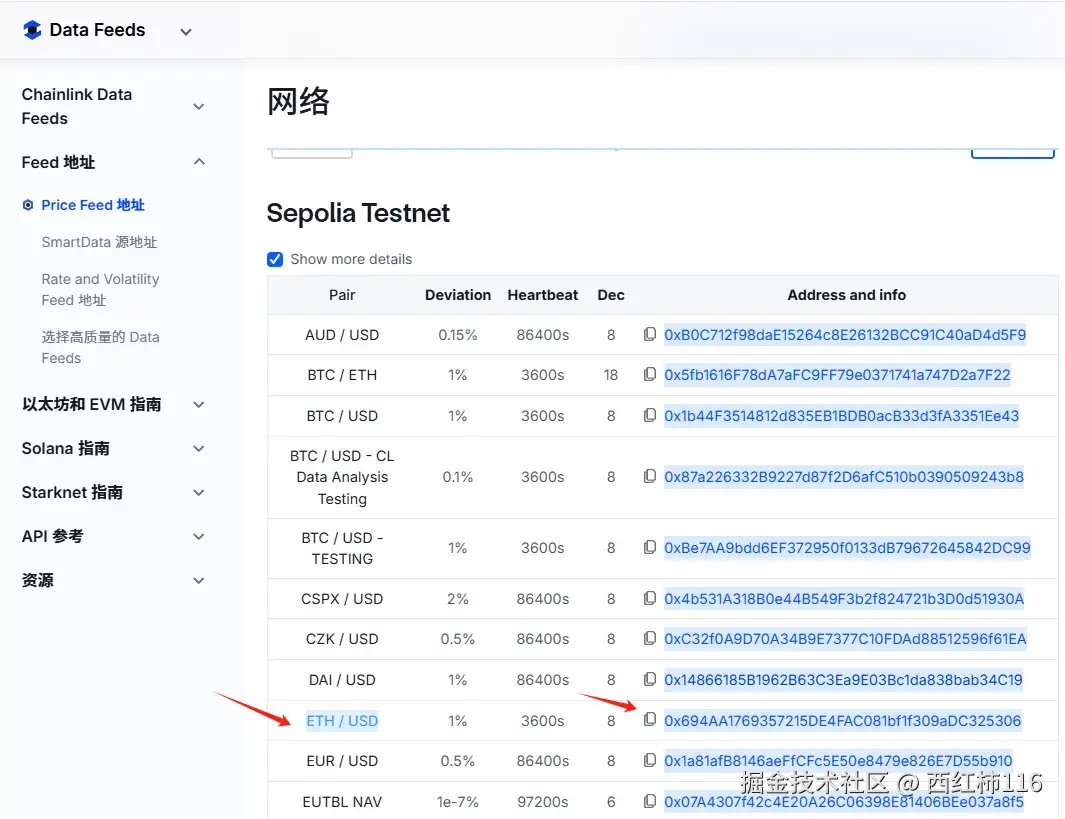The image size is (1065, 819).
Task: Click Data Feeds title in header
Action: [97, 30]
